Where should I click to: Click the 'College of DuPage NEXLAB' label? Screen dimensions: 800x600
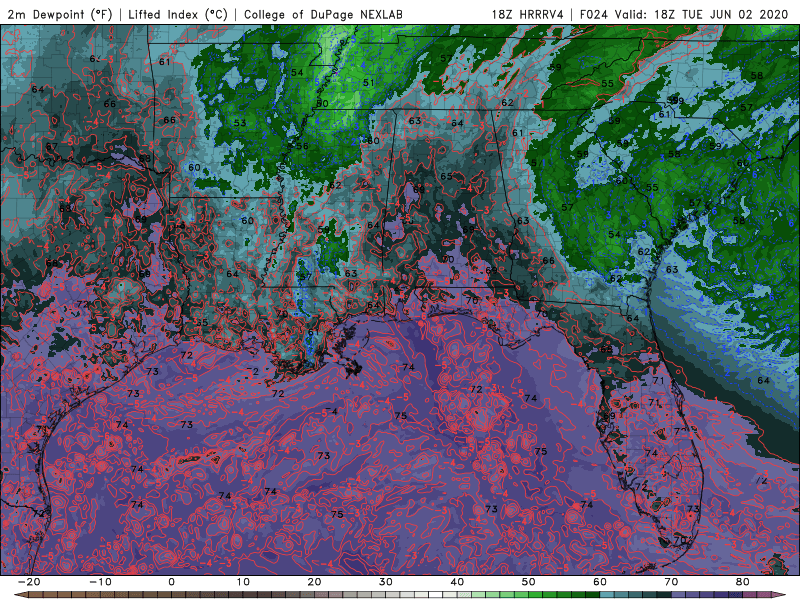[323, 15]
